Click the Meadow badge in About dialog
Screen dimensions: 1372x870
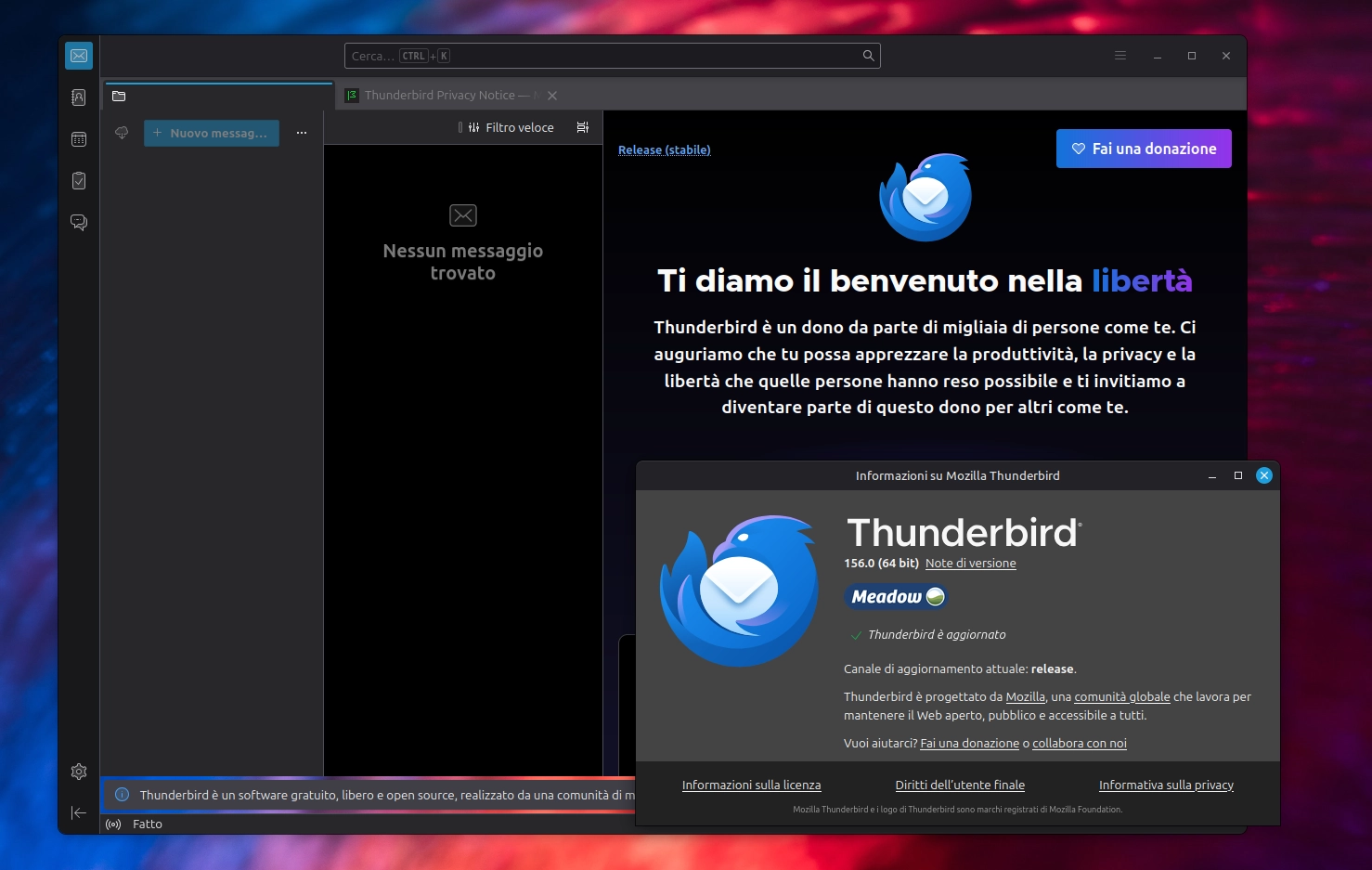(897, 596)
